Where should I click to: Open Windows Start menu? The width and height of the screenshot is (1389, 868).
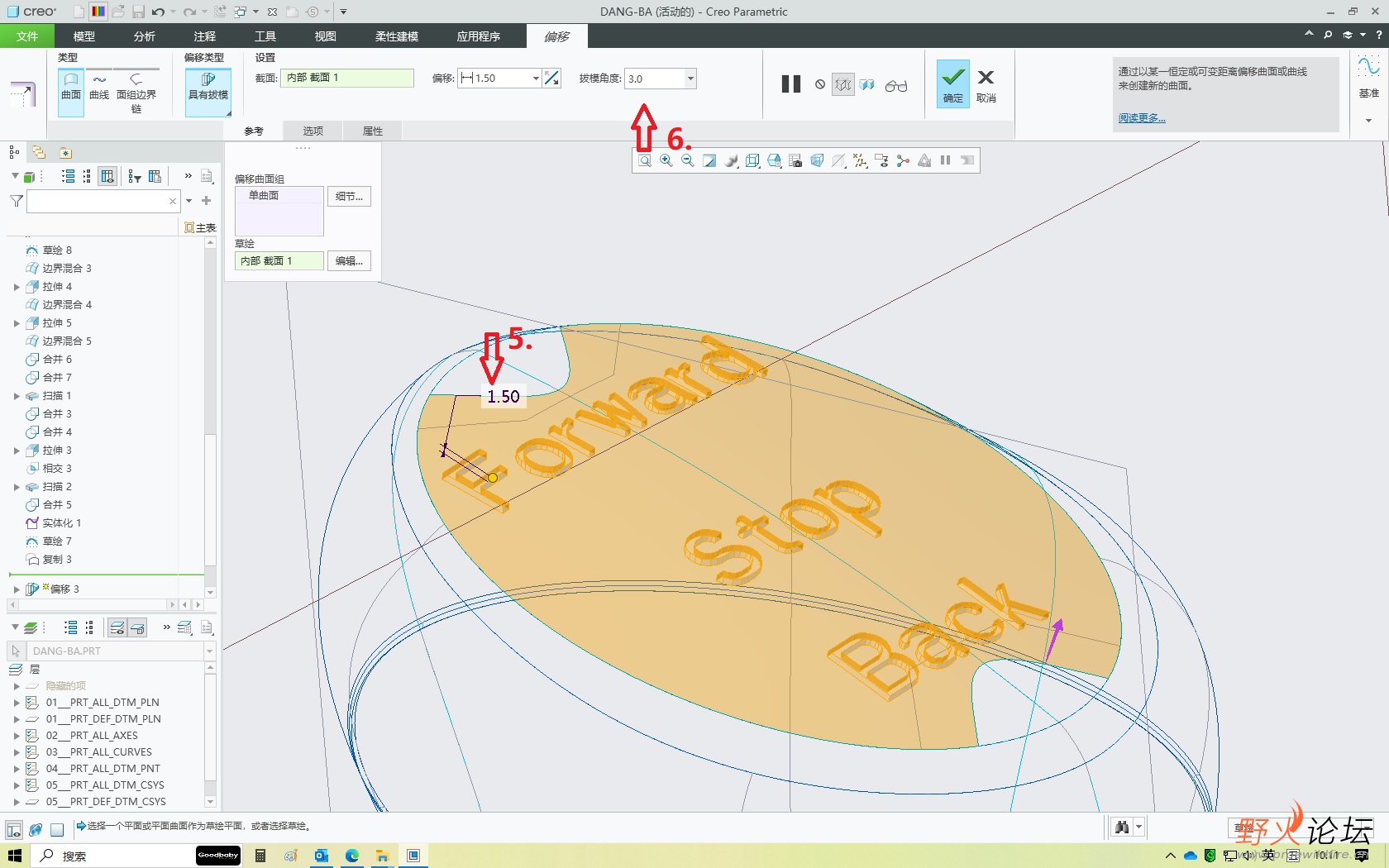(x=15, y=856)
